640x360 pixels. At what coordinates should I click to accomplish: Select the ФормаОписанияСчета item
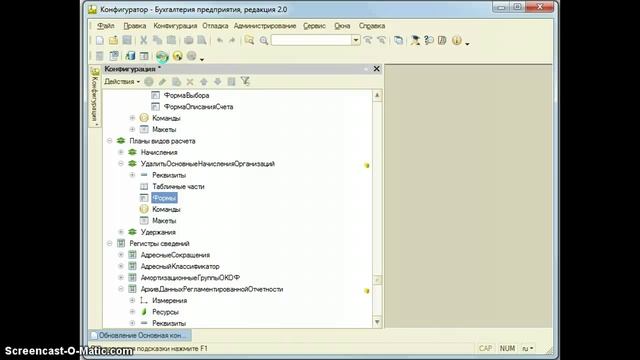point(198,107)
